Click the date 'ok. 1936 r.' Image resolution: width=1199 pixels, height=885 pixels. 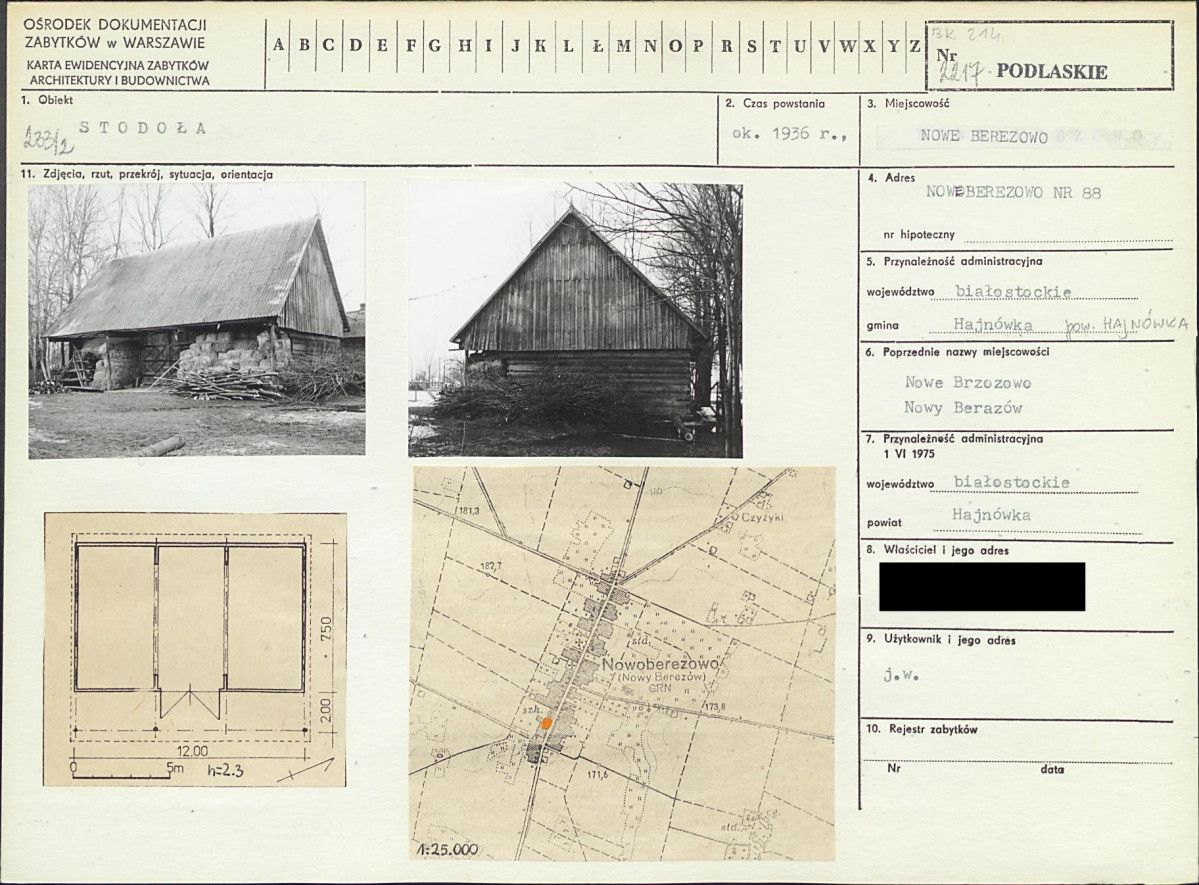789,133
